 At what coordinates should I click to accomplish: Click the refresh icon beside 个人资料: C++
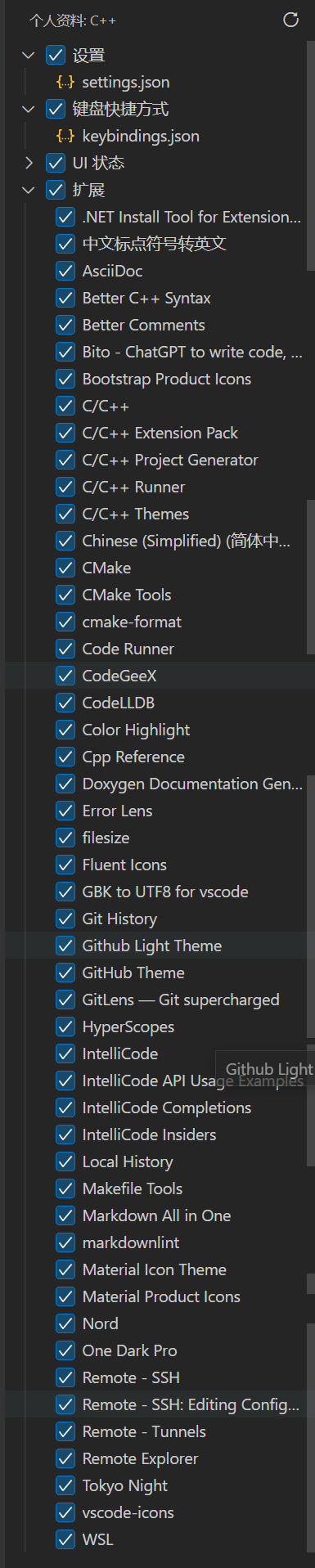tap(290, 20)
